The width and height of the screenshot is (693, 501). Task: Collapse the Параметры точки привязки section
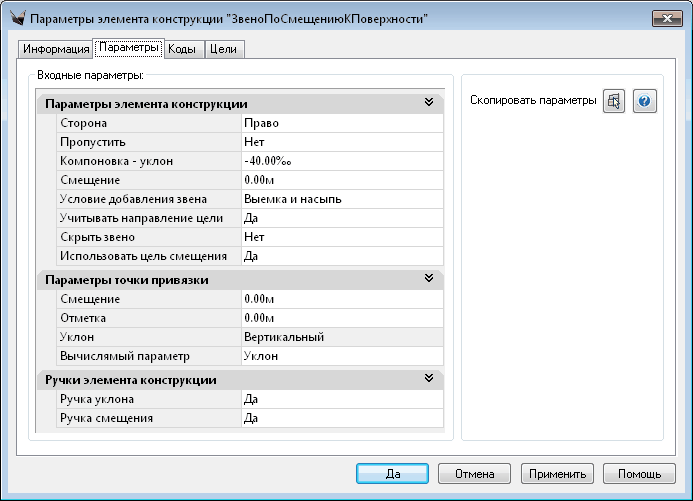click(x=428, y=279)
